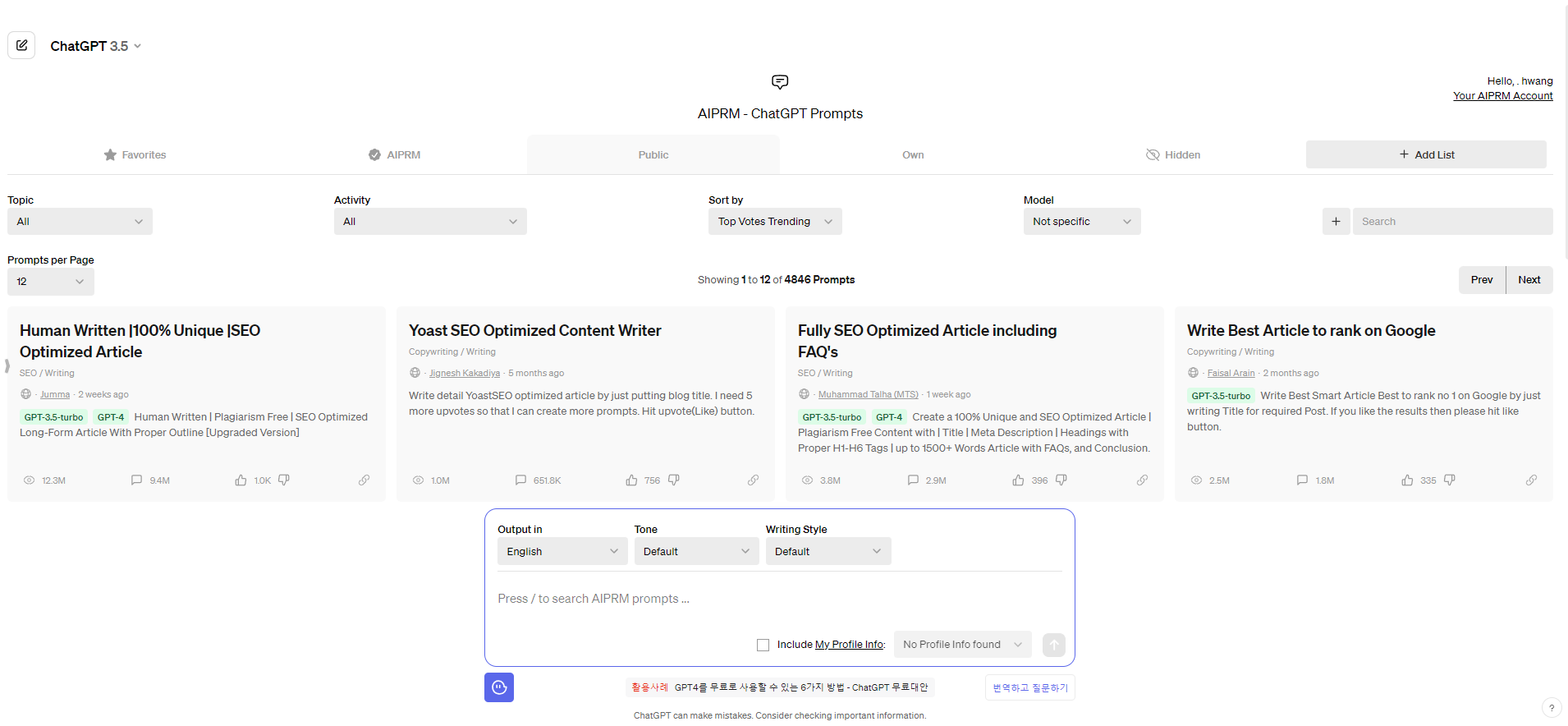Click the new chat pencil icon

click(x=21, y=45)
